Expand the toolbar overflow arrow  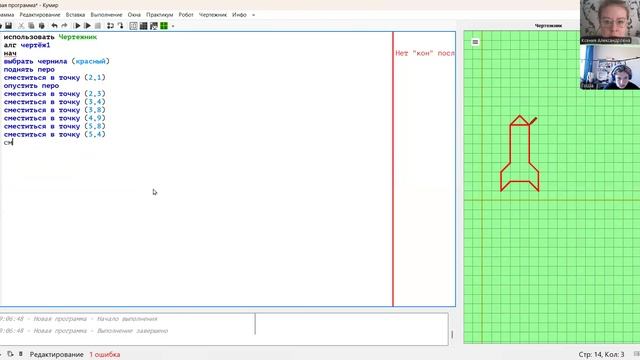pyautogui.click(x=173, y=26)
